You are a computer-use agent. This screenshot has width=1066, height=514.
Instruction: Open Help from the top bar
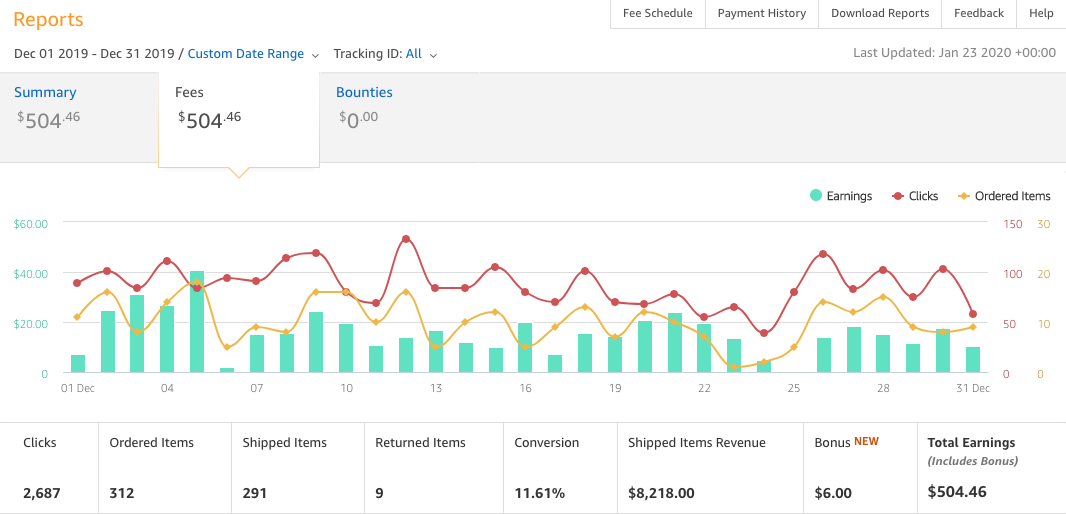pos(1041,13)
